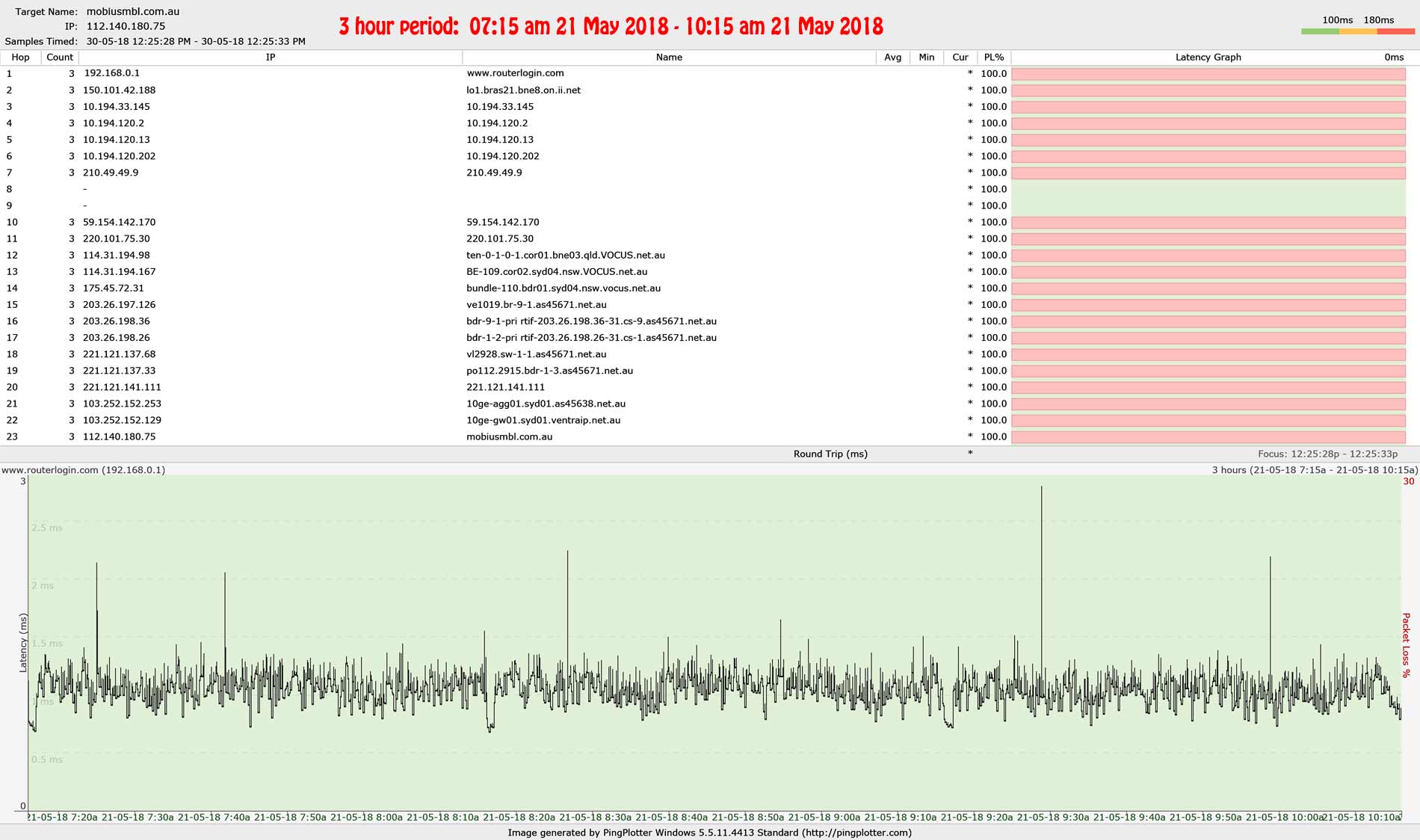The width and height of the screenshot is (1420, 840).
Task: Select hop name po112.2915.bdr-1-3.as45671.net.au
Action: coord(550,370)
